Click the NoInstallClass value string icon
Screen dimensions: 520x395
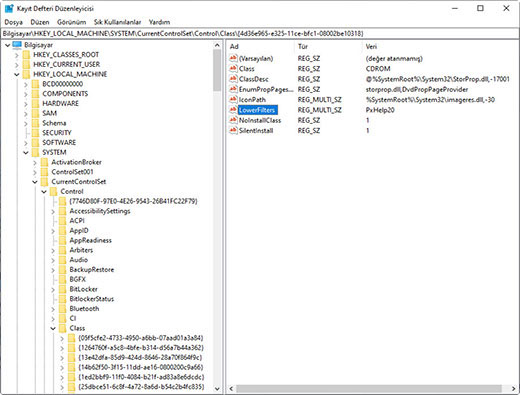[x=233, y=120]
